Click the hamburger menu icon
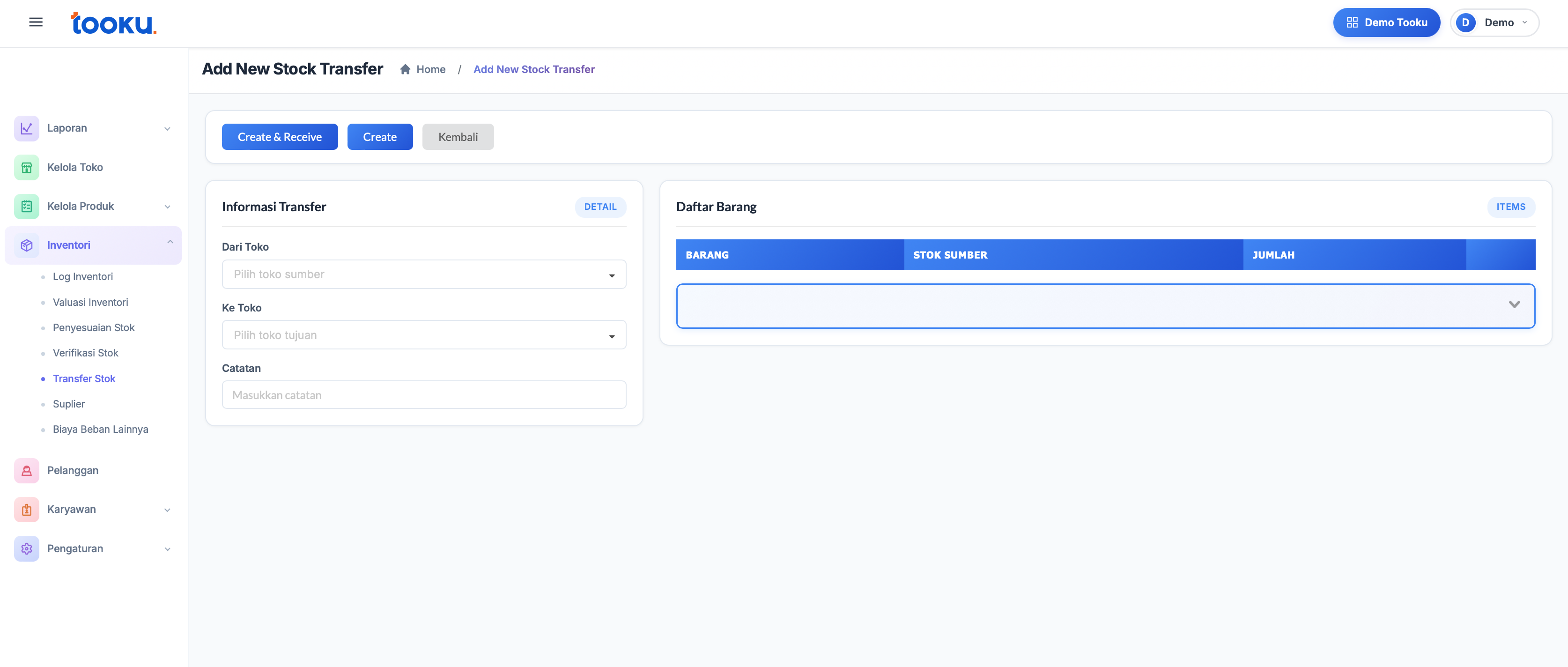The width and height of the screenshot is (1568, 667). [36, 22]
